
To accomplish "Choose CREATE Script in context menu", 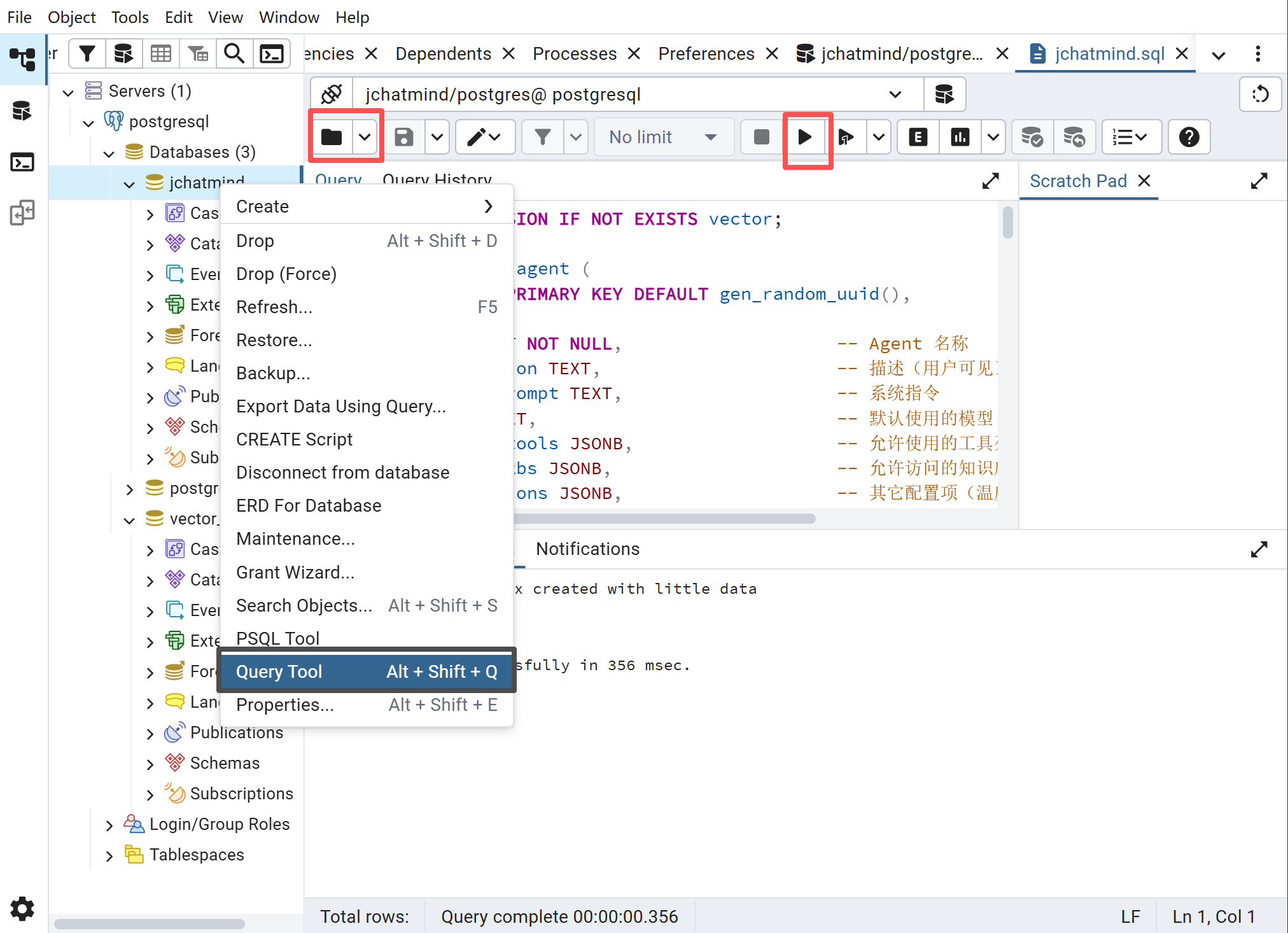I will point(294,439).
